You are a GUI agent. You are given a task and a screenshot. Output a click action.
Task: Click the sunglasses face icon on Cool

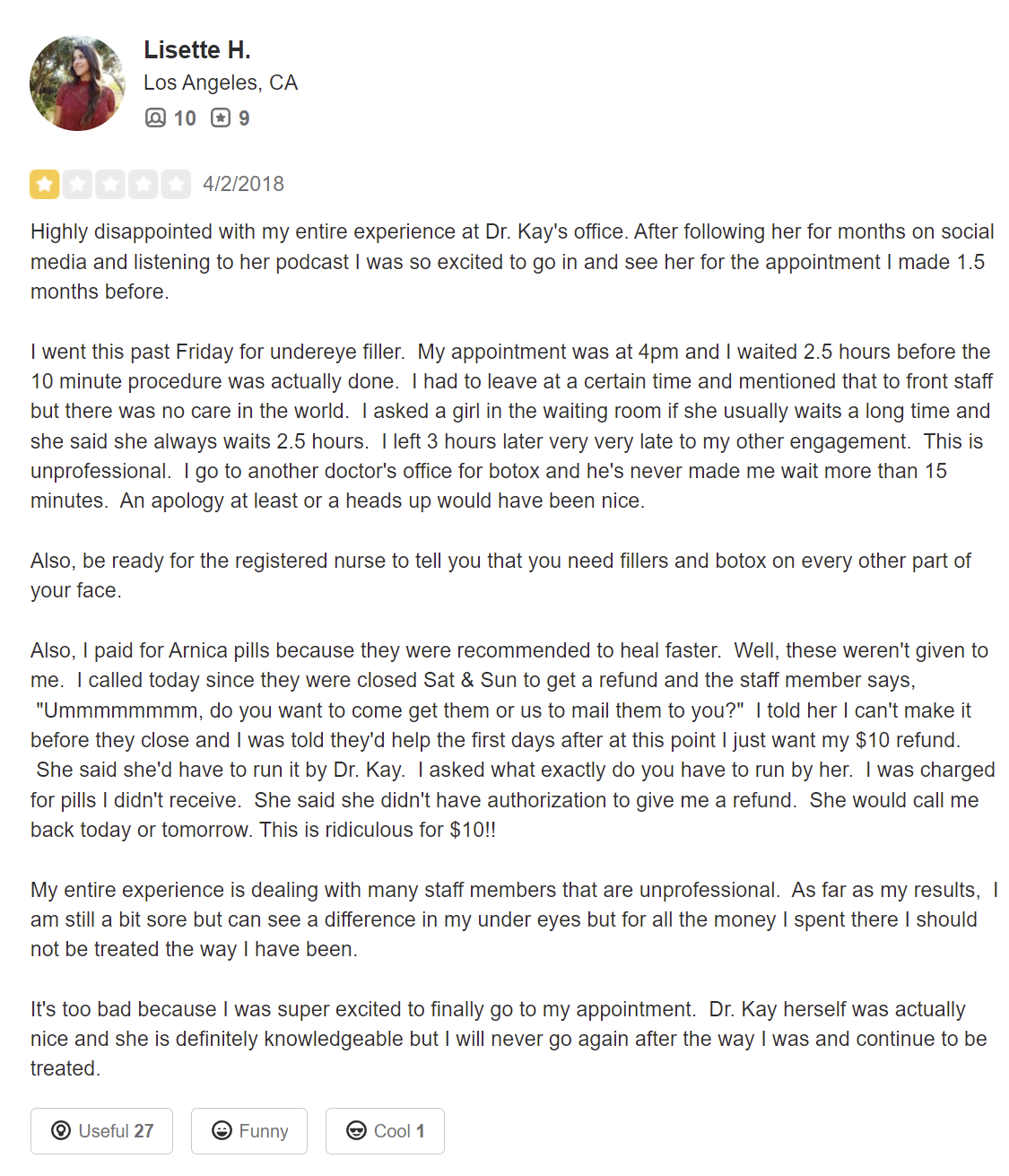(x=356, y=1130)
